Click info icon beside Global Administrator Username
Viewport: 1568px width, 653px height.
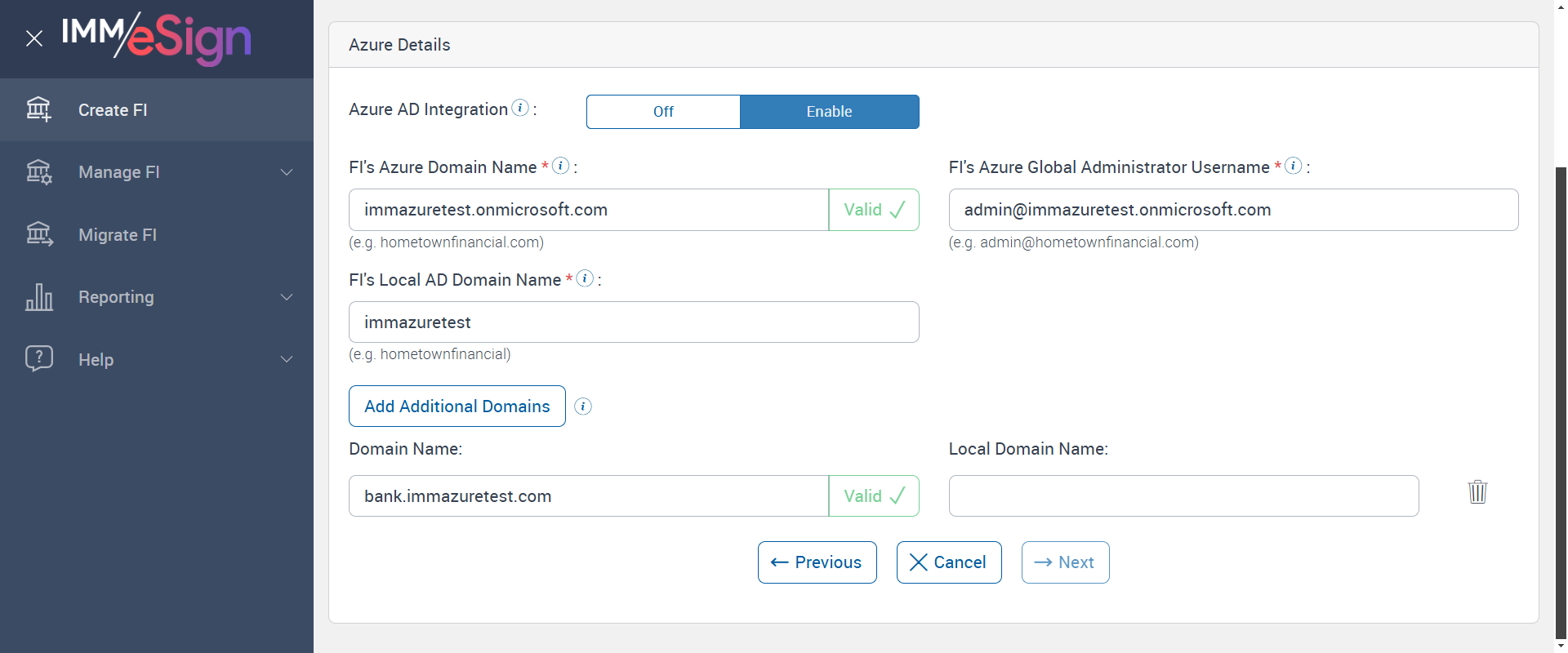1293,166
